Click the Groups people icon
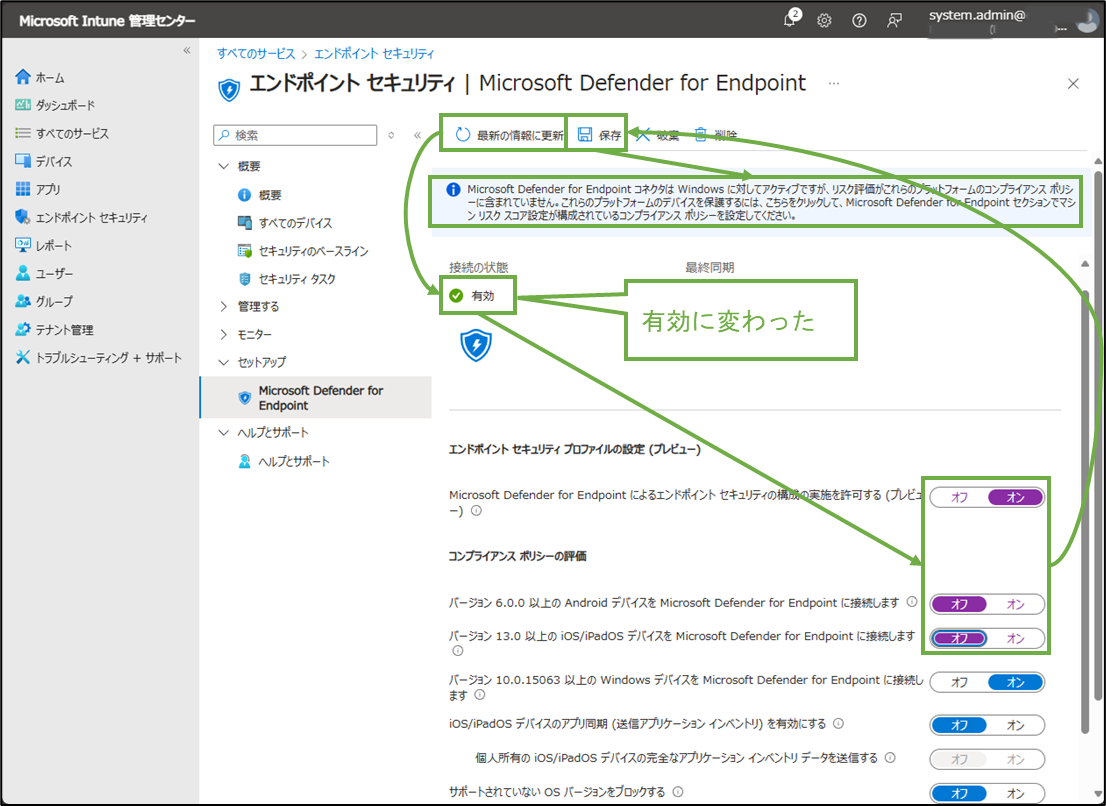1106x806 pixels. point(23,301)
